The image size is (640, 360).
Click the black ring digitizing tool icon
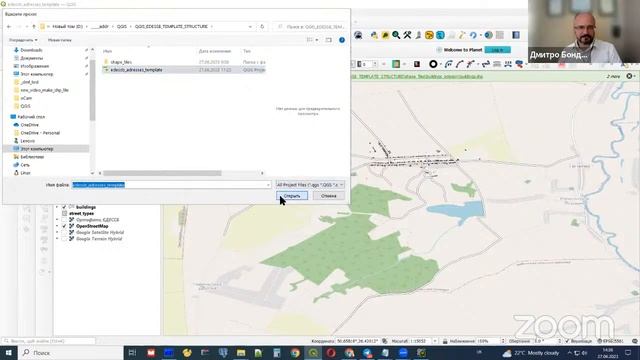pos(433,64)
